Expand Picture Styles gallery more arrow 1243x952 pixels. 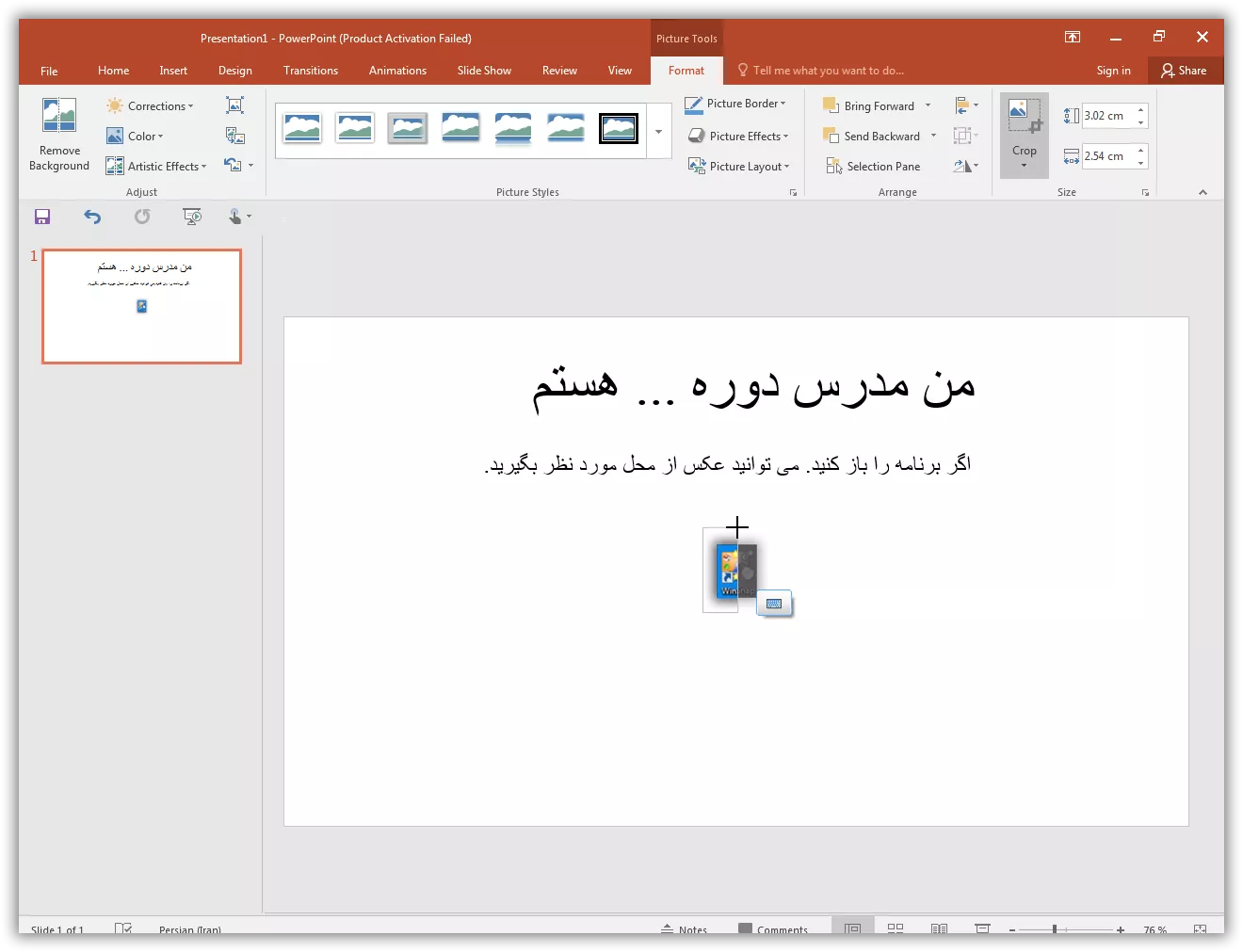(x=658, y=131)
